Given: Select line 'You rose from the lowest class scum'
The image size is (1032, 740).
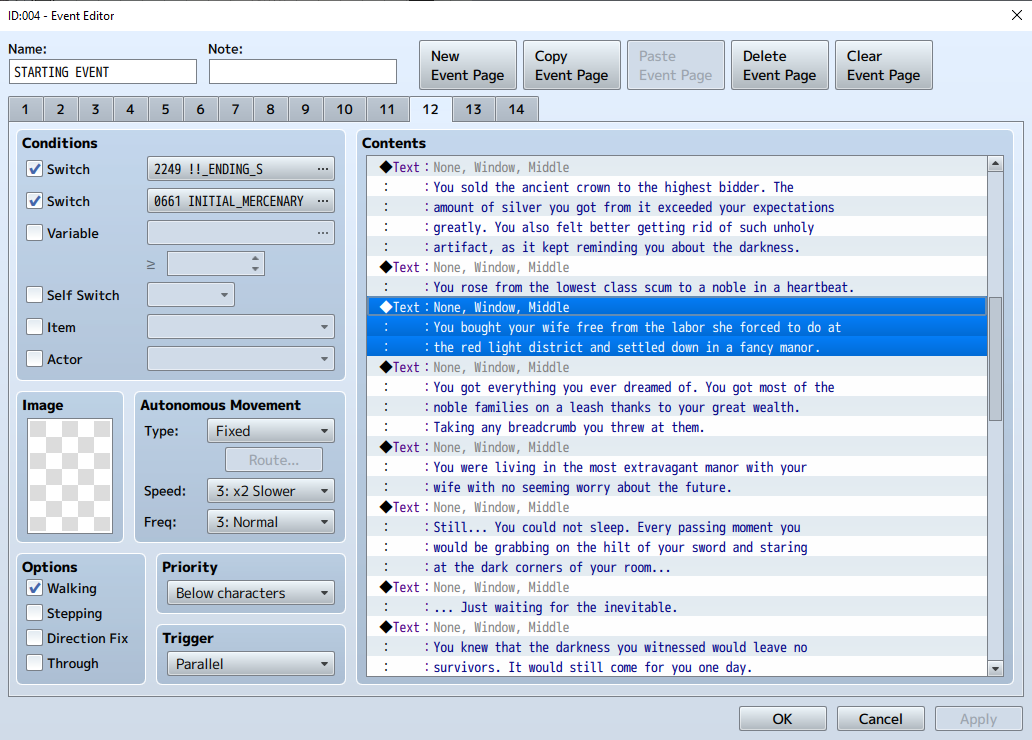Looking at the screenshot, I should (677, 288).
